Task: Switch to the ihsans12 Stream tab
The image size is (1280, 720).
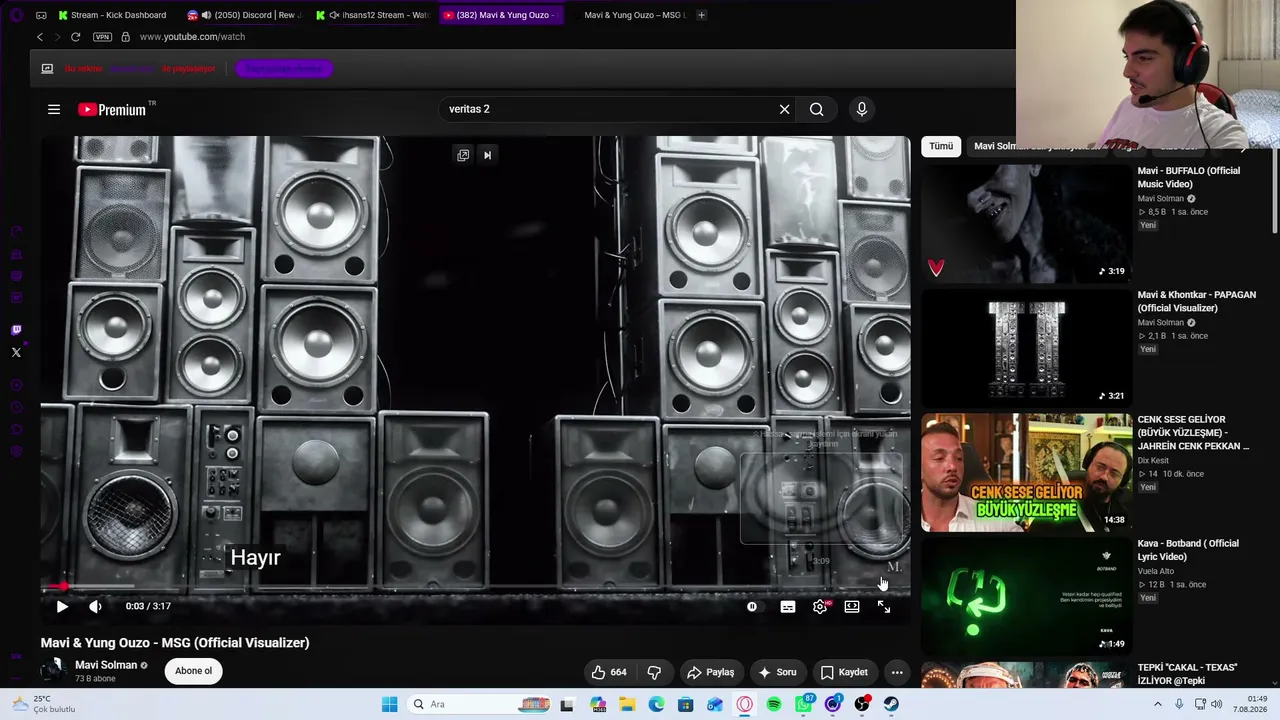Action: pos(373,15)
